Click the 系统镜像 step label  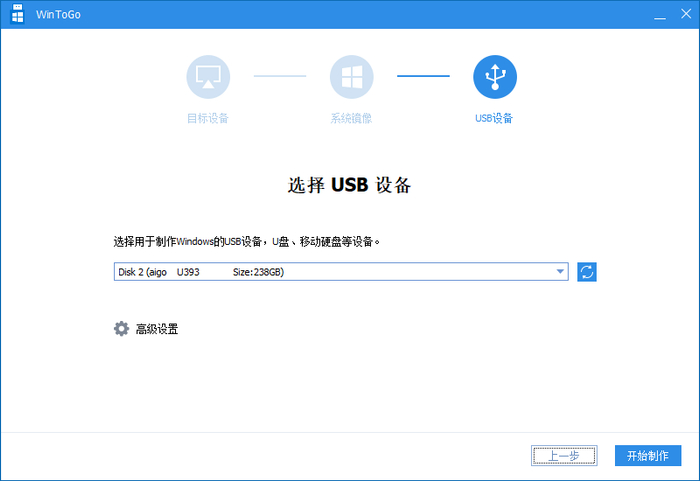coord(351,118)
